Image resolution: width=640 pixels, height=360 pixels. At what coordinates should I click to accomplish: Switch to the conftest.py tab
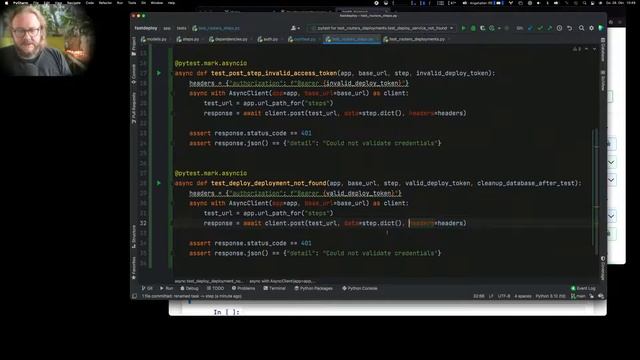pos(302,39)
